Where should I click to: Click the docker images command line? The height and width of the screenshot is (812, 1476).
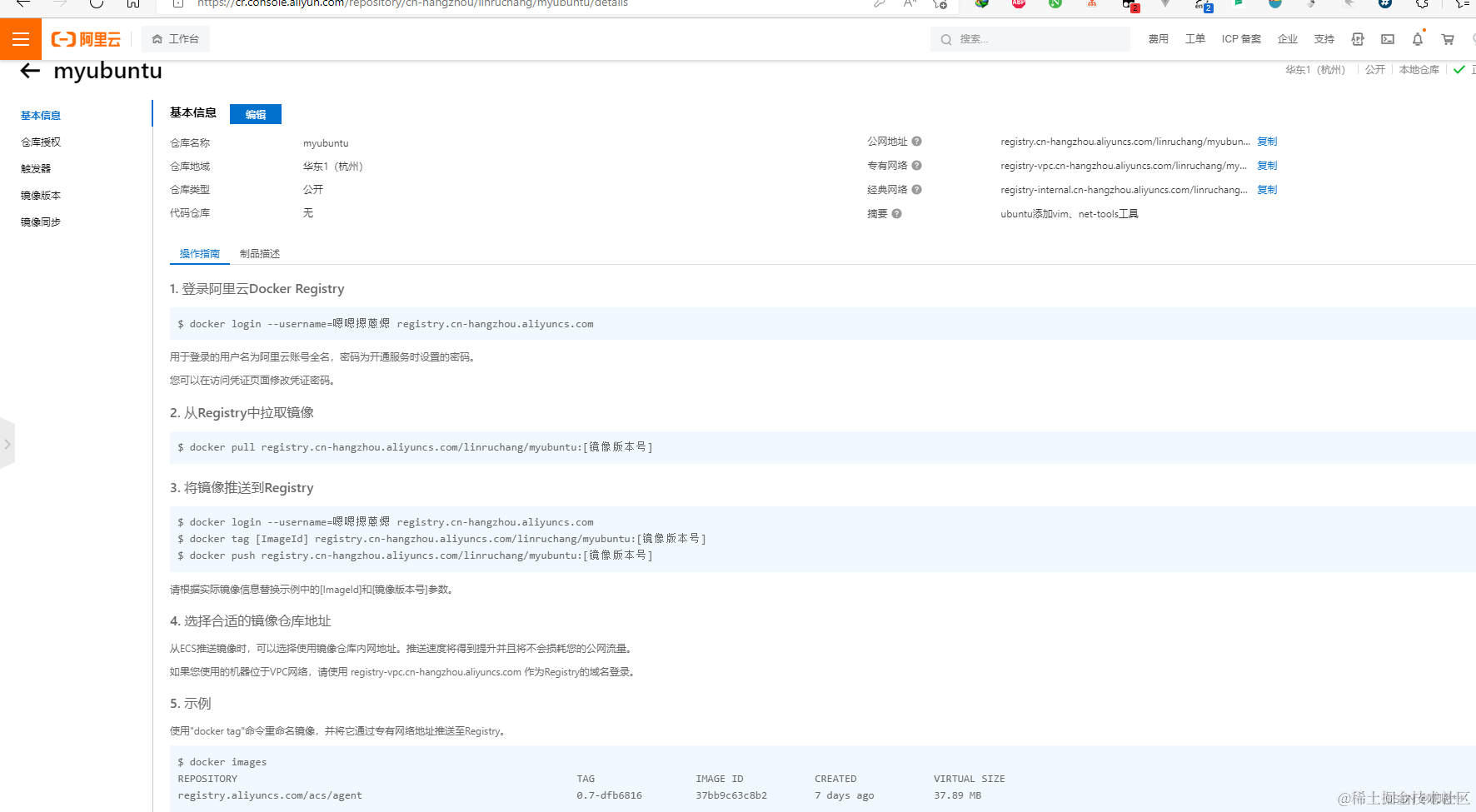point(222,762)
